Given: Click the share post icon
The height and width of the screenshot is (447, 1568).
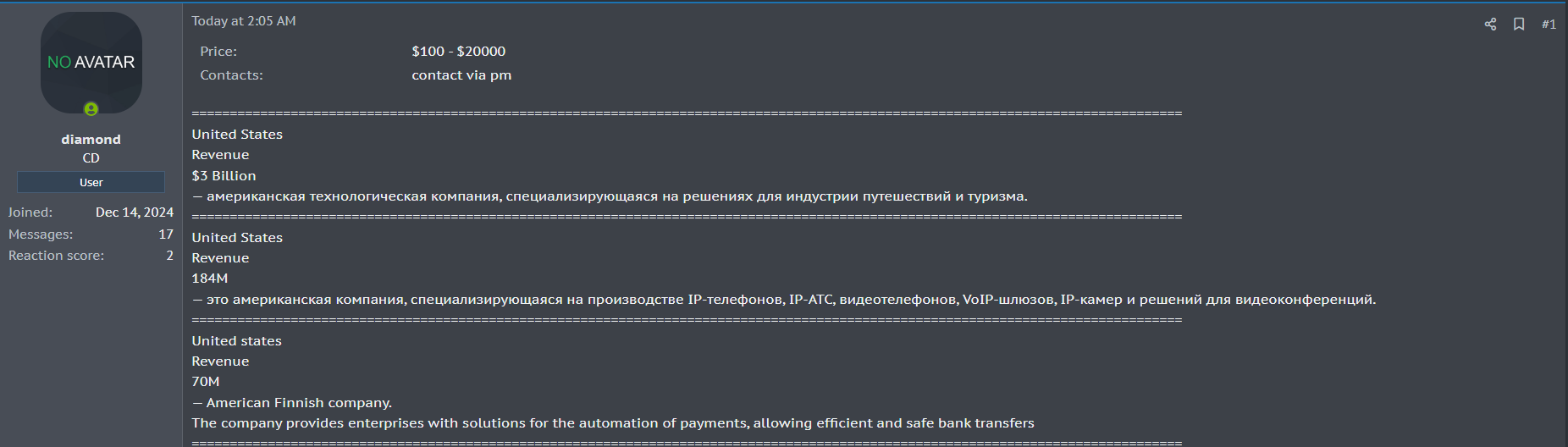Looking at the screenshot, I should point(1490,25).
